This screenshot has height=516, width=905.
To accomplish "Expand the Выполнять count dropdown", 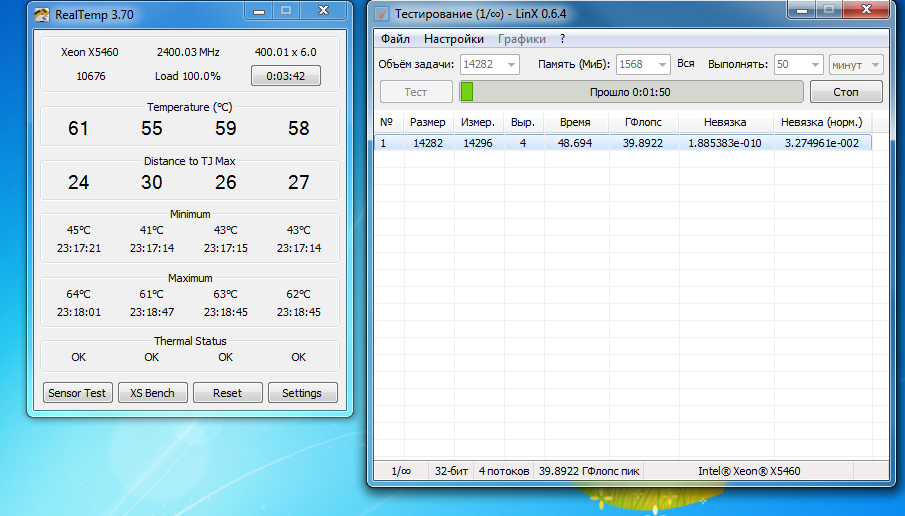I will tap(815, 65).
